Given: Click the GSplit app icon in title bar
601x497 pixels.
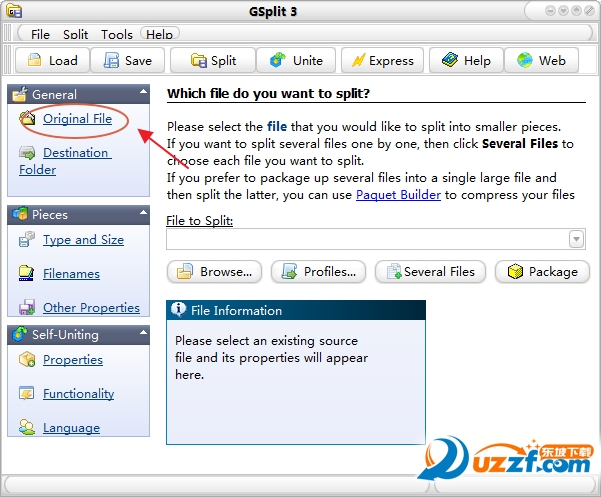Looking at the screenshot, I should coord(14,10).
